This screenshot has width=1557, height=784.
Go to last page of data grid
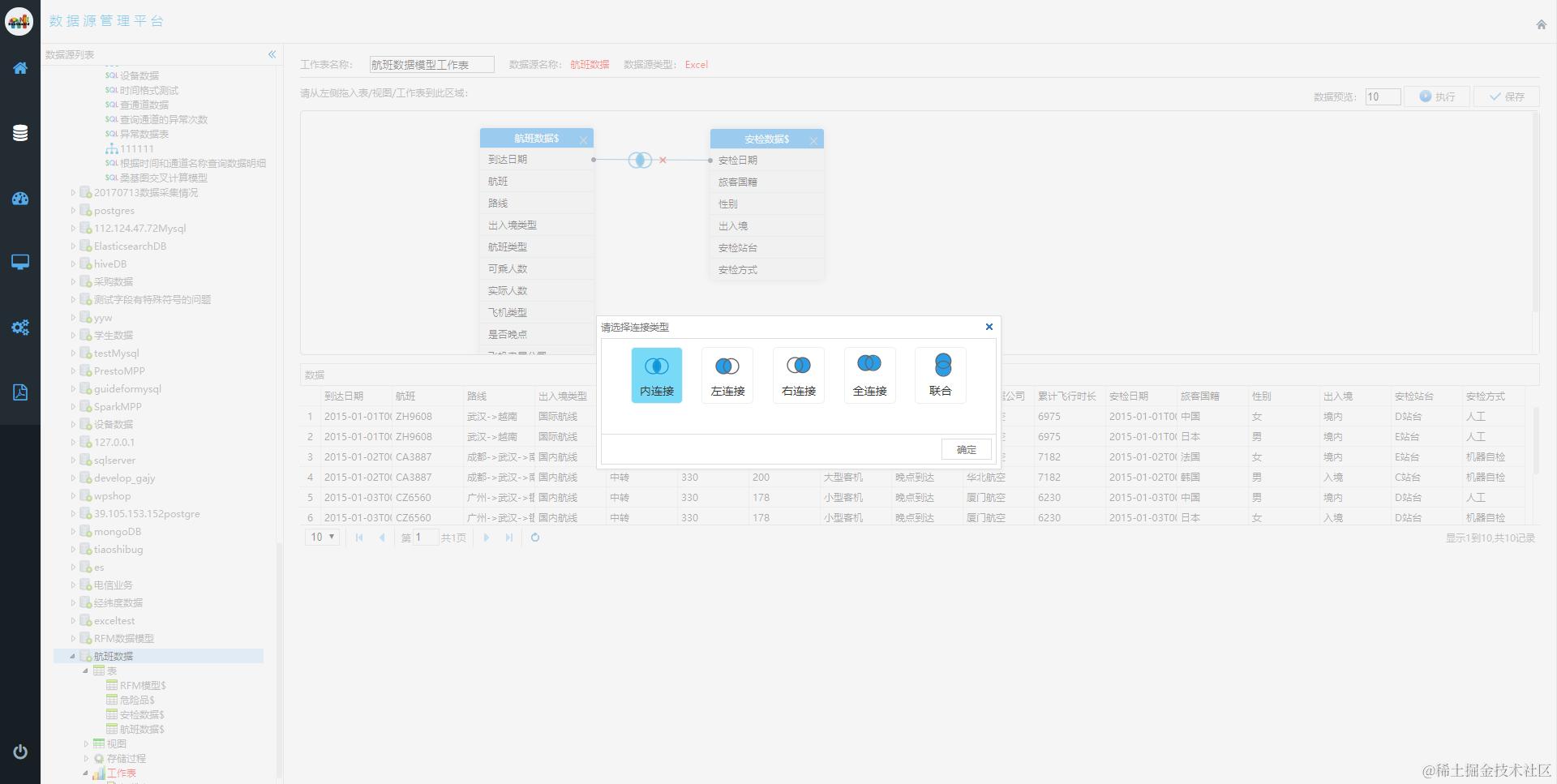tap(508, 538)
